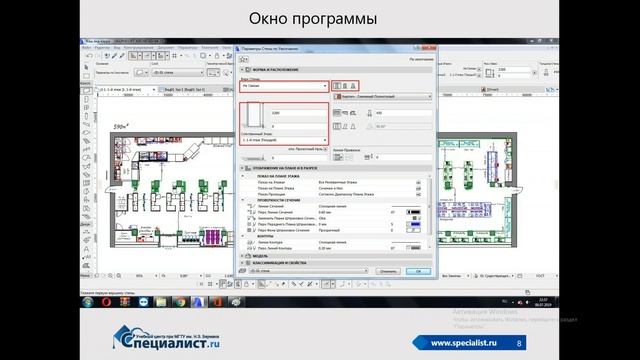Screen dimensions: 640x360
Task: Select the Door tool in the toolbox
Action: [x=87, y=99]
